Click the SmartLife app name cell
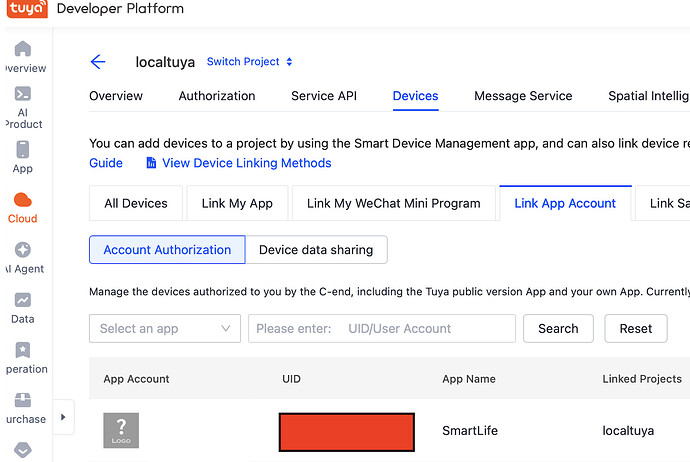 point(470,430)
